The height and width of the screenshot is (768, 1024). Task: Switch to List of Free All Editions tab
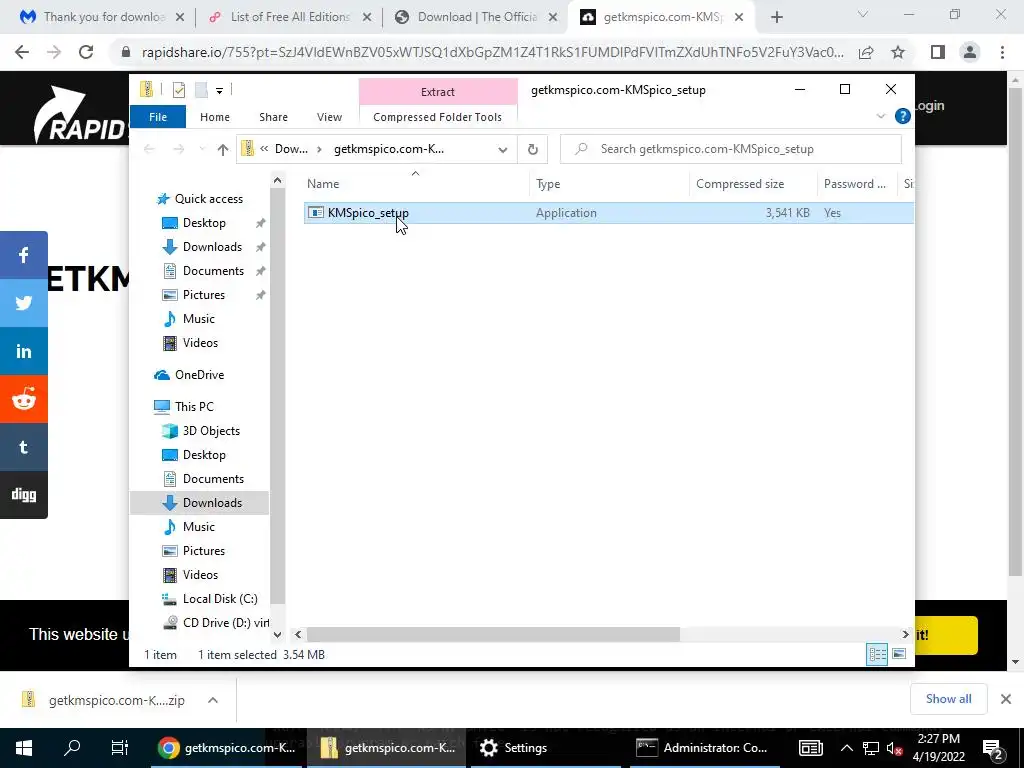(x=290, y=18)
